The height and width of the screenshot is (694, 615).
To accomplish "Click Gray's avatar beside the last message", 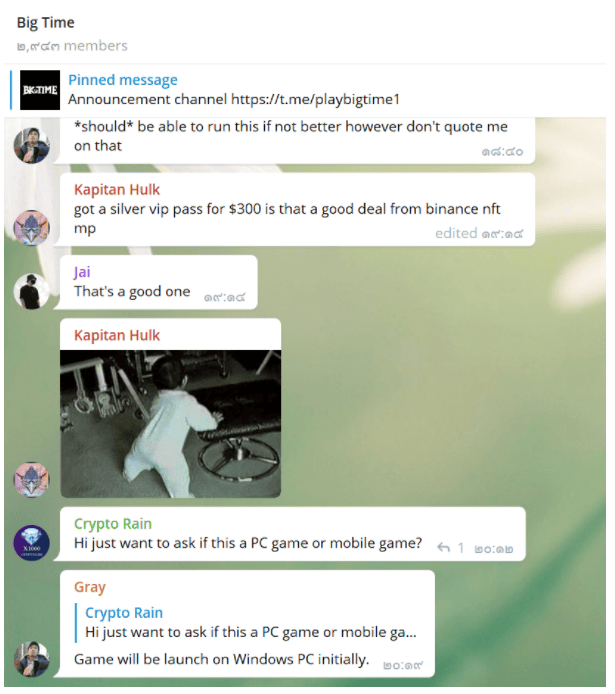I will point(31,659).
